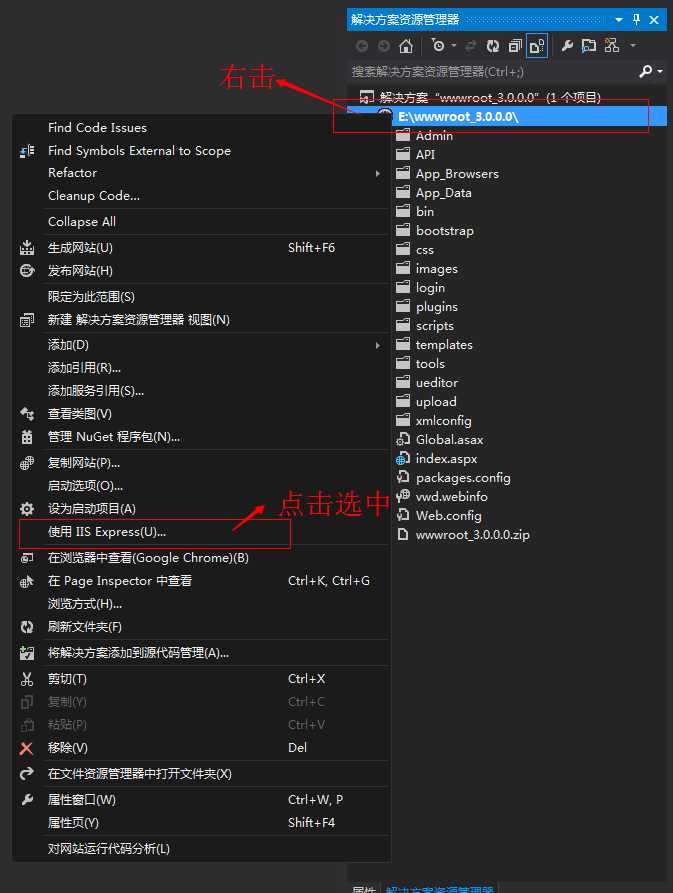Viewport: 673px width, 893px height.
Task: Open dropdown arrow next to pending changes filter
Action: click(454, 46)
